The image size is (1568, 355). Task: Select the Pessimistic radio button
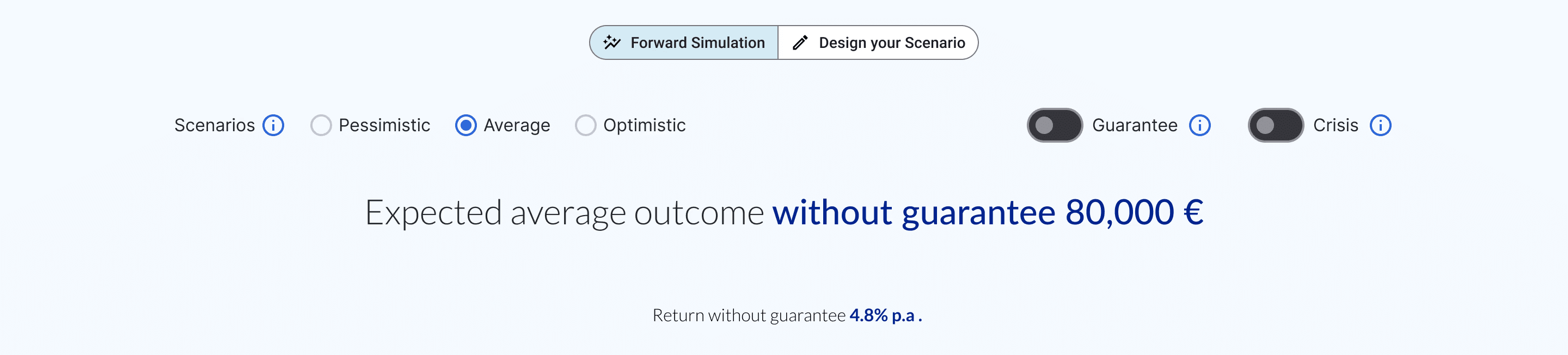pos(321,125)
